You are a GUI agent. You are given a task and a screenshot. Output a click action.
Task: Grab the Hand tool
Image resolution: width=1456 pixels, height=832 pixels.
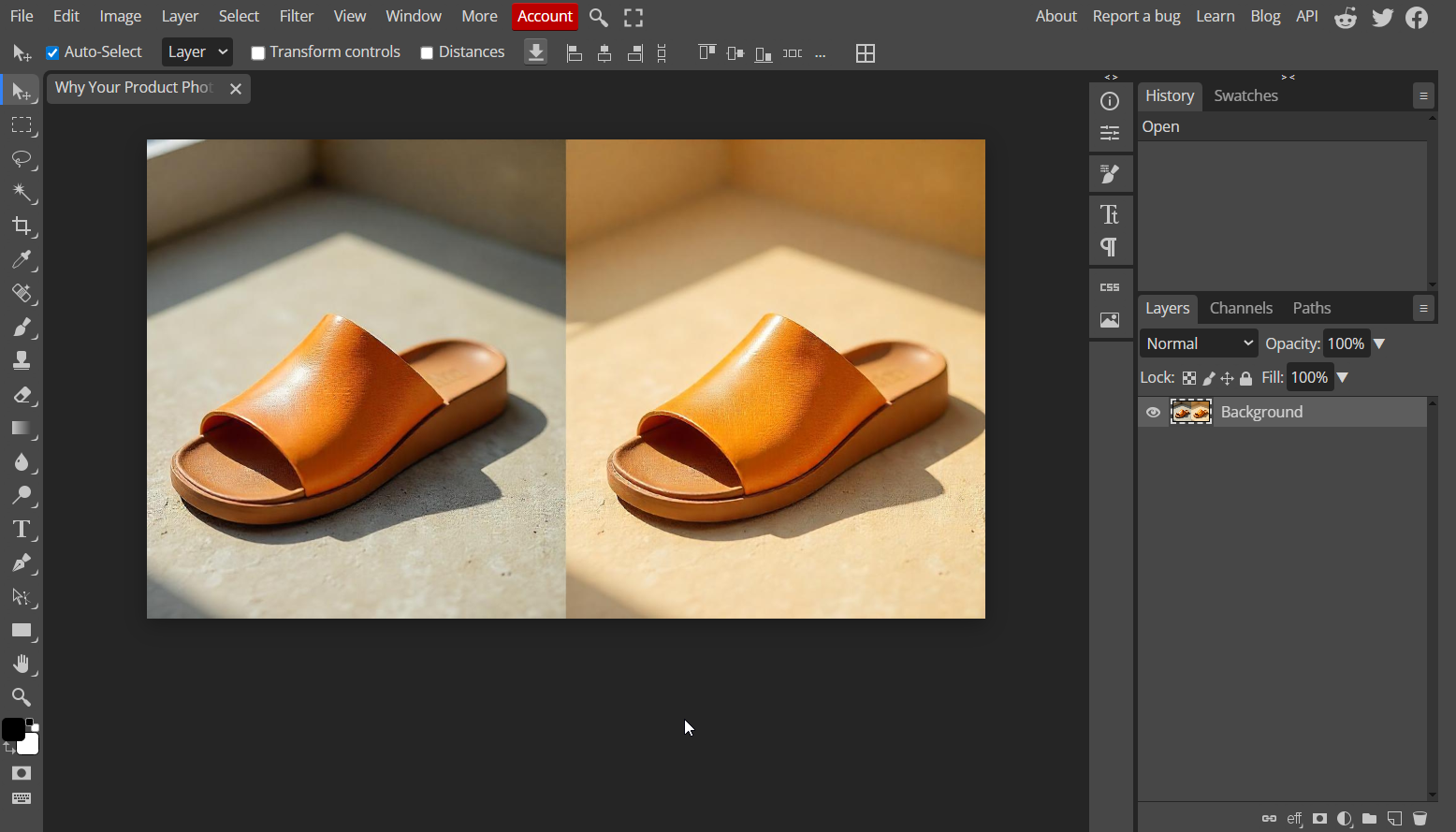[x=22, y=664]
